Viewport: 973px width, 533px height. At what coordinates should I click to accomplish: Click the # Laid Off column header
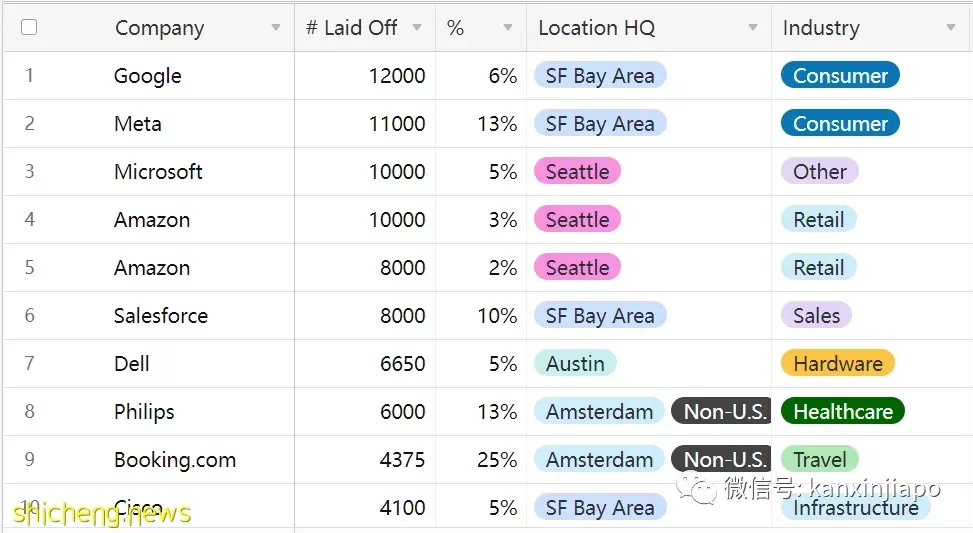[352, 27]
